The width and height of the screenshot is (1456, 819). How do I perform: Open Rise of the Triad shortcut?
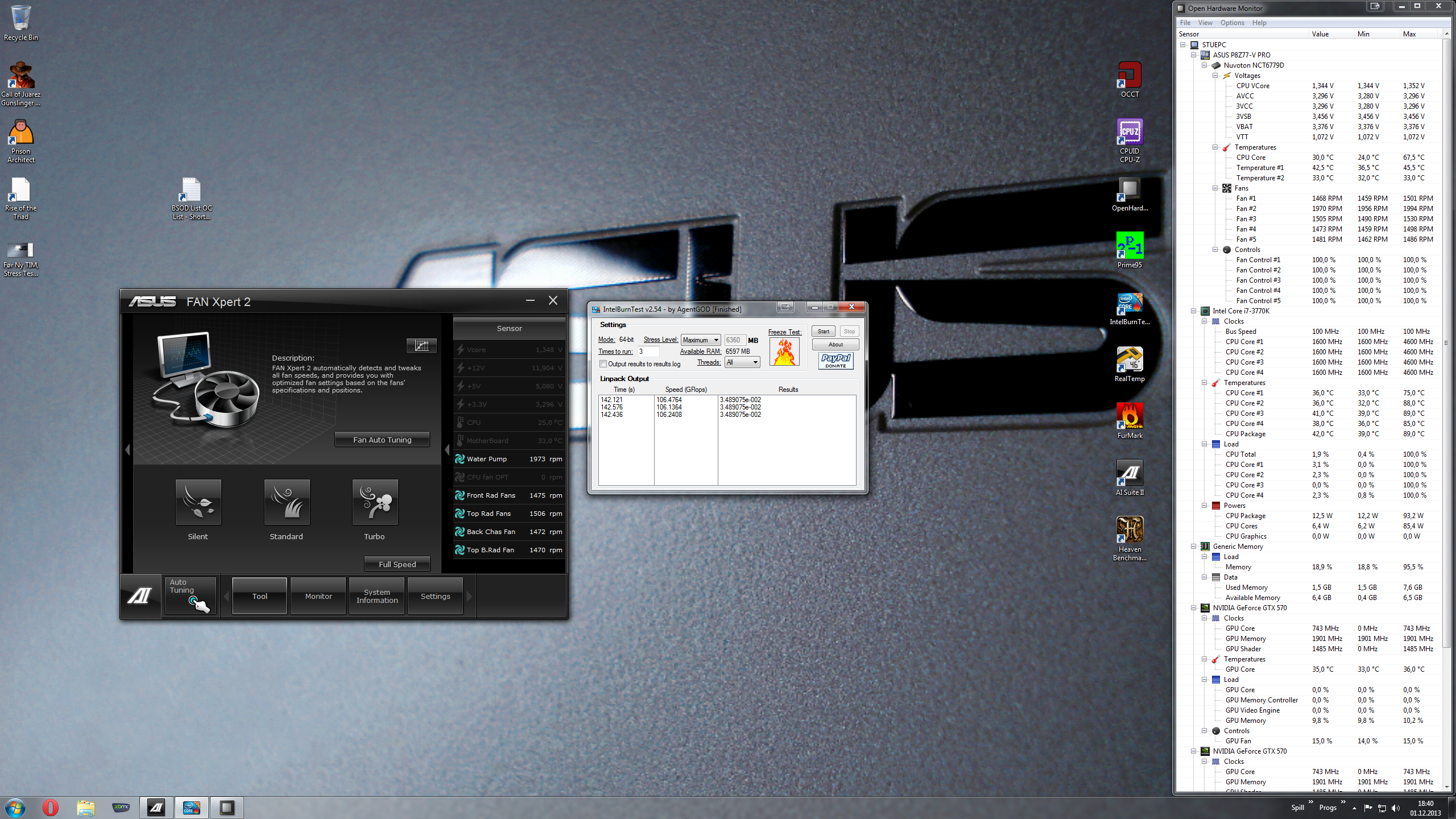tap(20, 198)
